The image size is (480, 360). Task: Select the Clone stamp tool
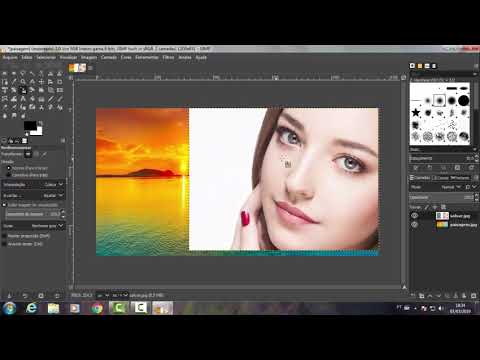pyautogui.click(x=41, y=107)
